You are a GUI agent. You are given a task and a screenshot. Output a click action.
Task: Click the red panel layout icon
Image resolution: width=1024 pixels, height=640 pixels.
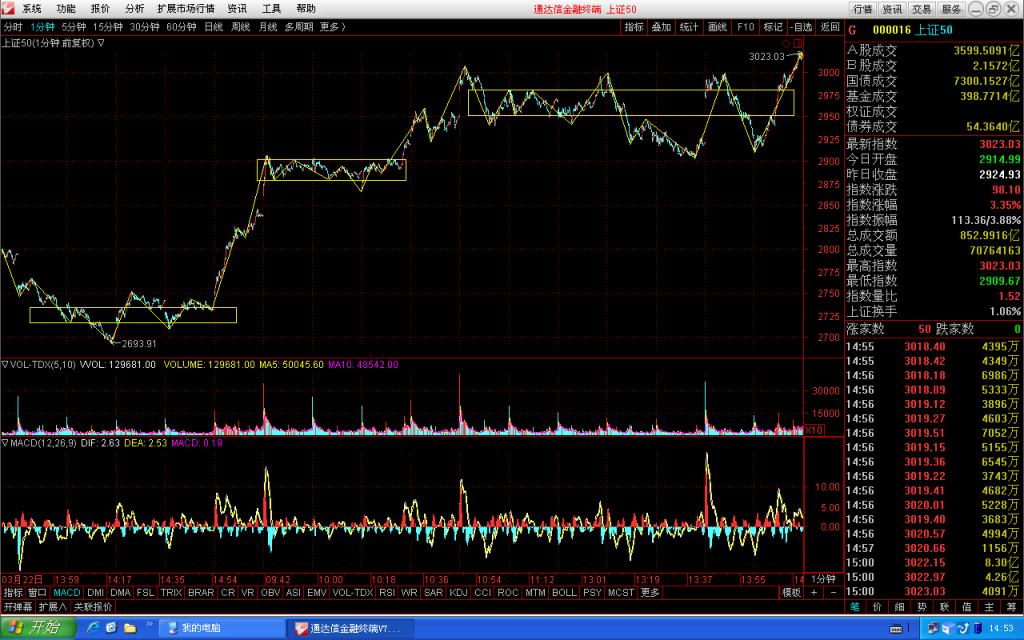[797, 43]
